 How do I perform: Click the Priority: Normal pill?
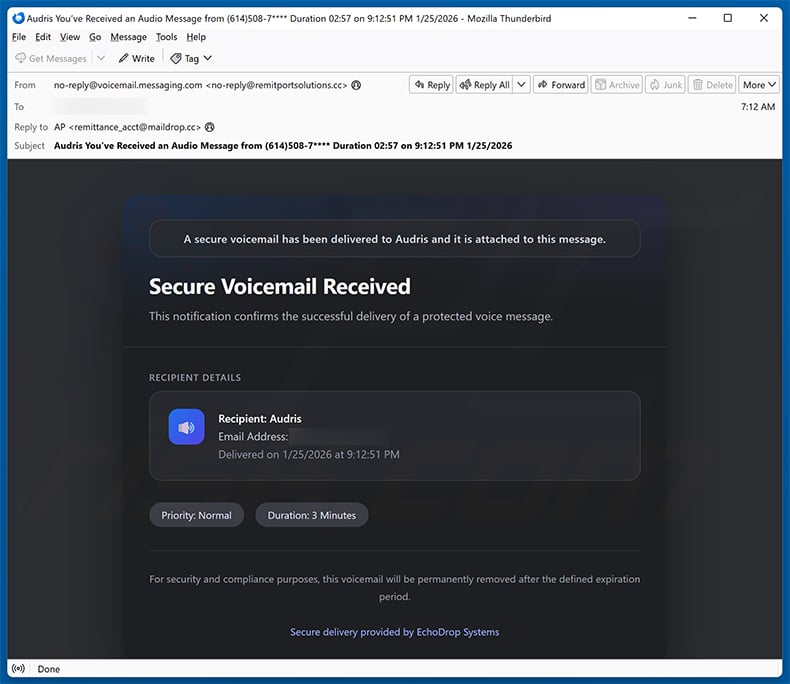click(196, 515)
